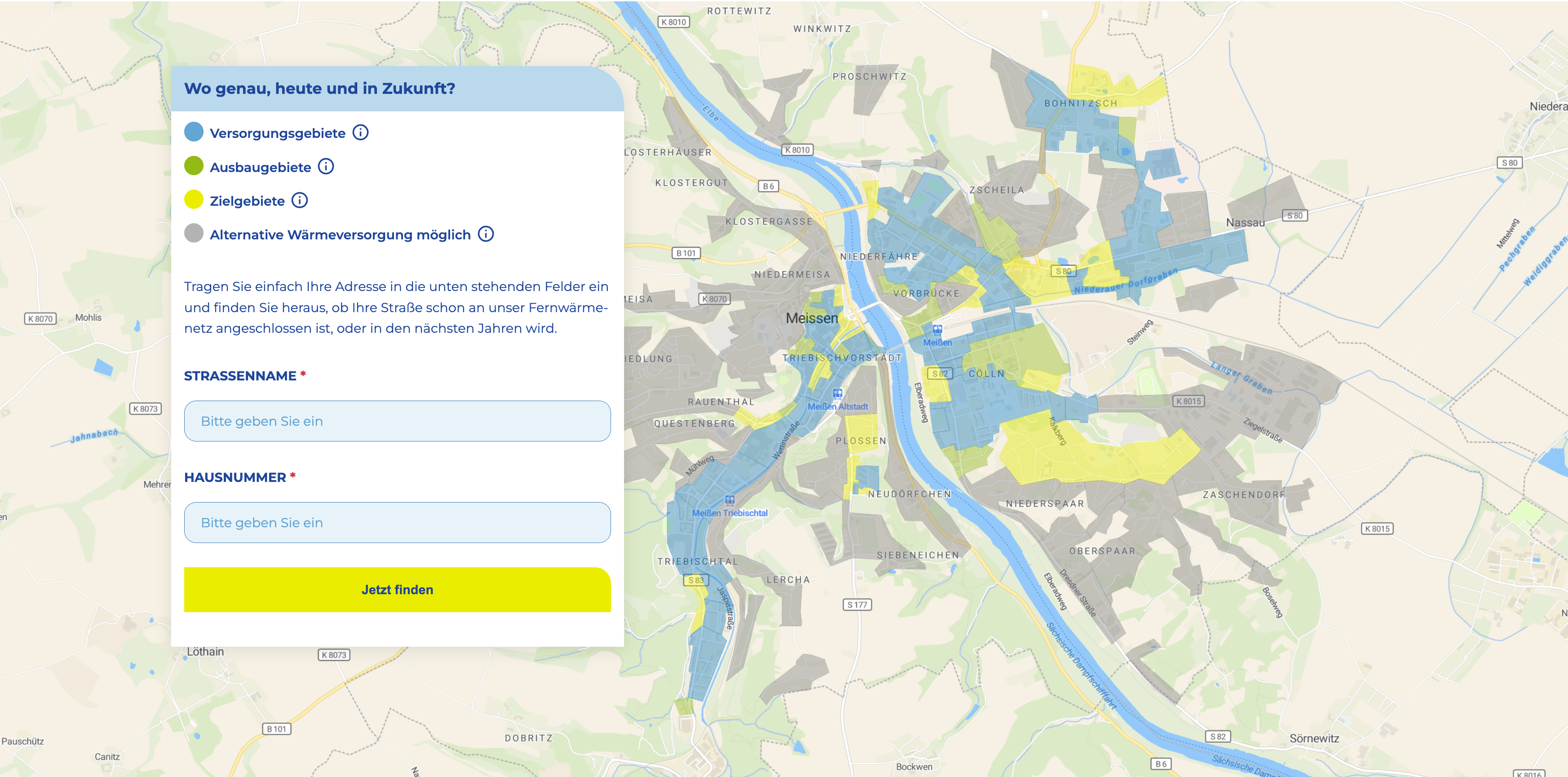
Task: Show info for Alternative Wärmeversorgung möglich
Action: [486, 234]
